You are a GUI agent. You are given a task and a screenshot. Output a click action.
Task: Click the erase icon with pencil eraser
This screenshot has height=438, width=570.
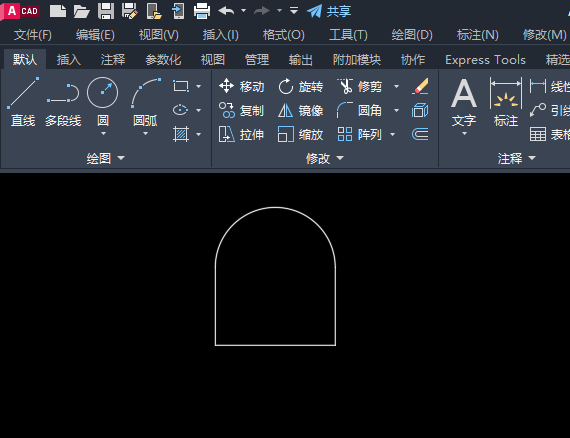[420, 87]
